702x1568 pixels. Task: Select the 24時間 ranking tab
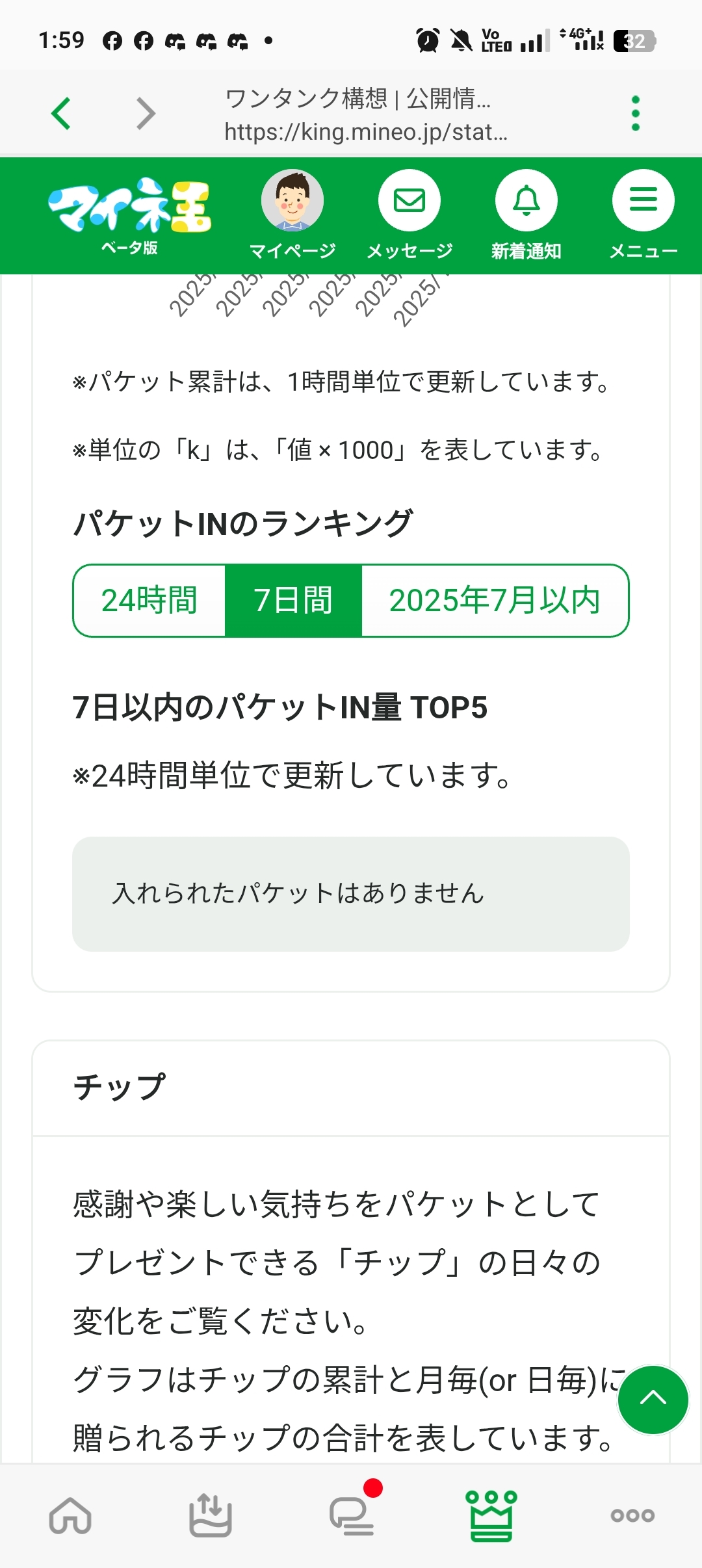[x=149, y=600]
